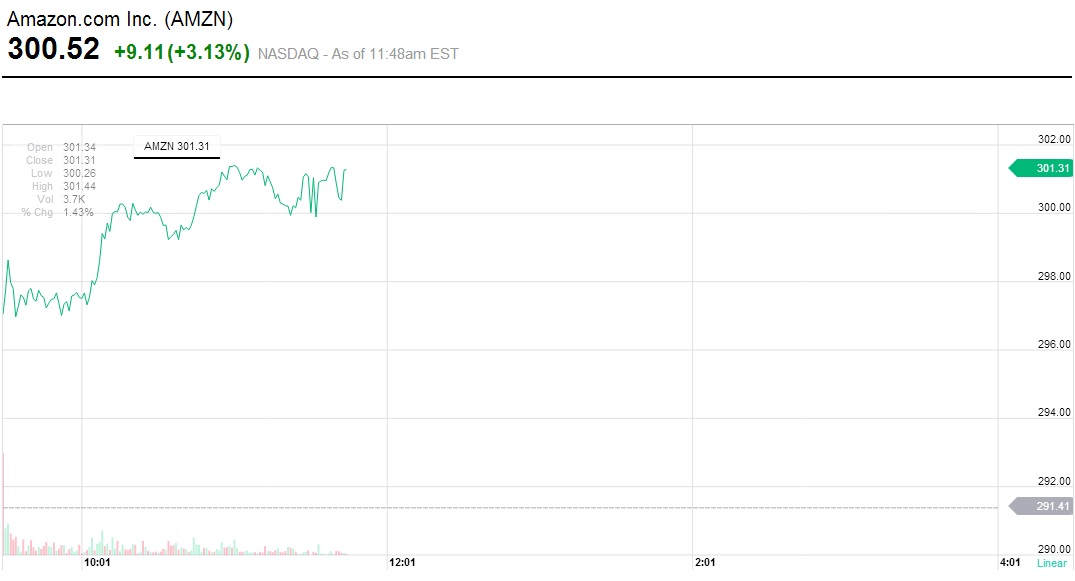
Task: Click the High 301.44 legend entry
Action: [x=62, y=186]
